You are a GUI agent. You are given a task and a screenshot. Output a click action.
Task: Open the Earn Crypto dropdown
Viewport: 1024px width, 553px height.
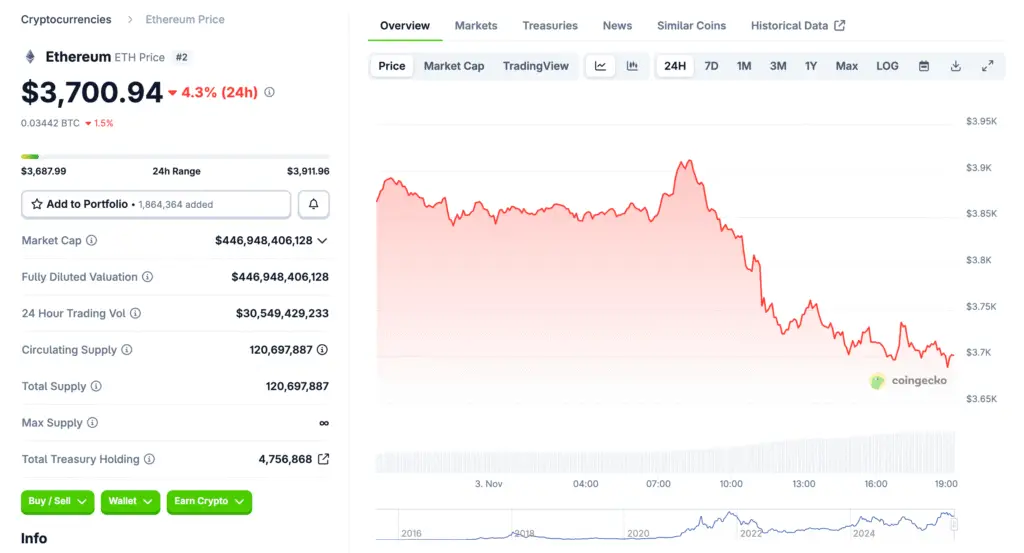(x=209, y=501)
